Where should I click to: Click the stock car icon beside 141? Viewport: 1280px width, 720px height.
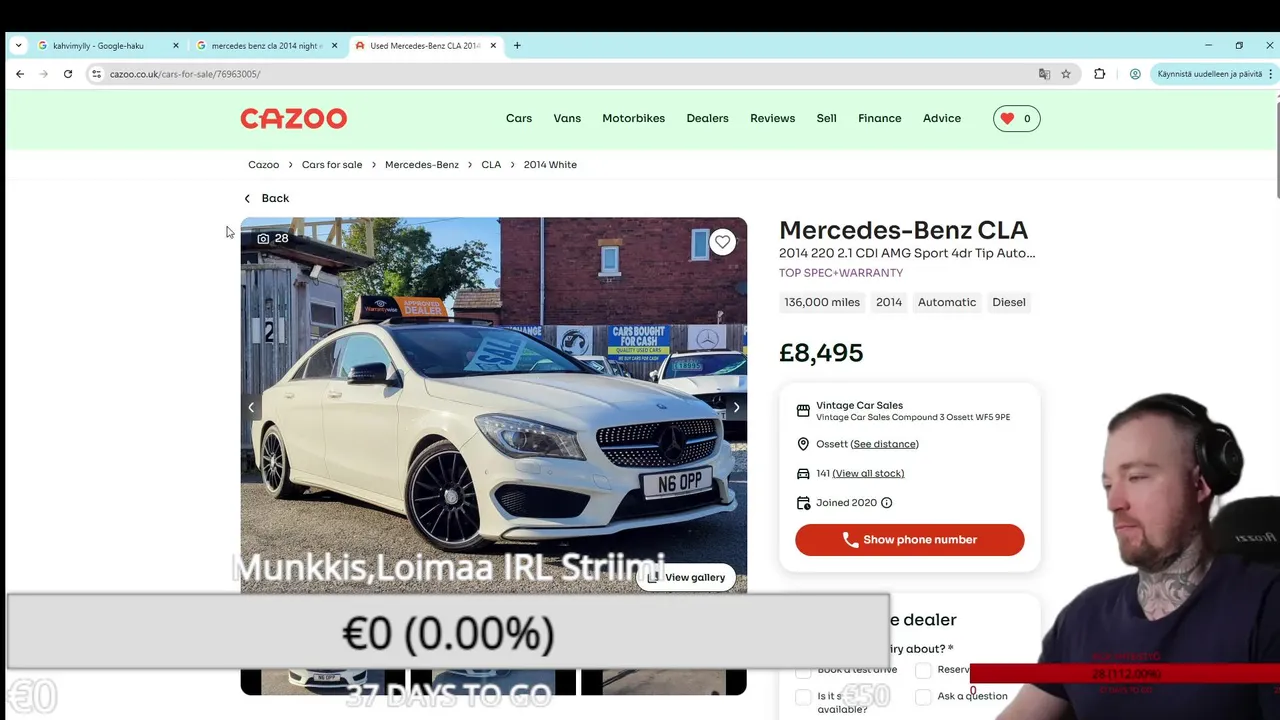tap(803, 473)
